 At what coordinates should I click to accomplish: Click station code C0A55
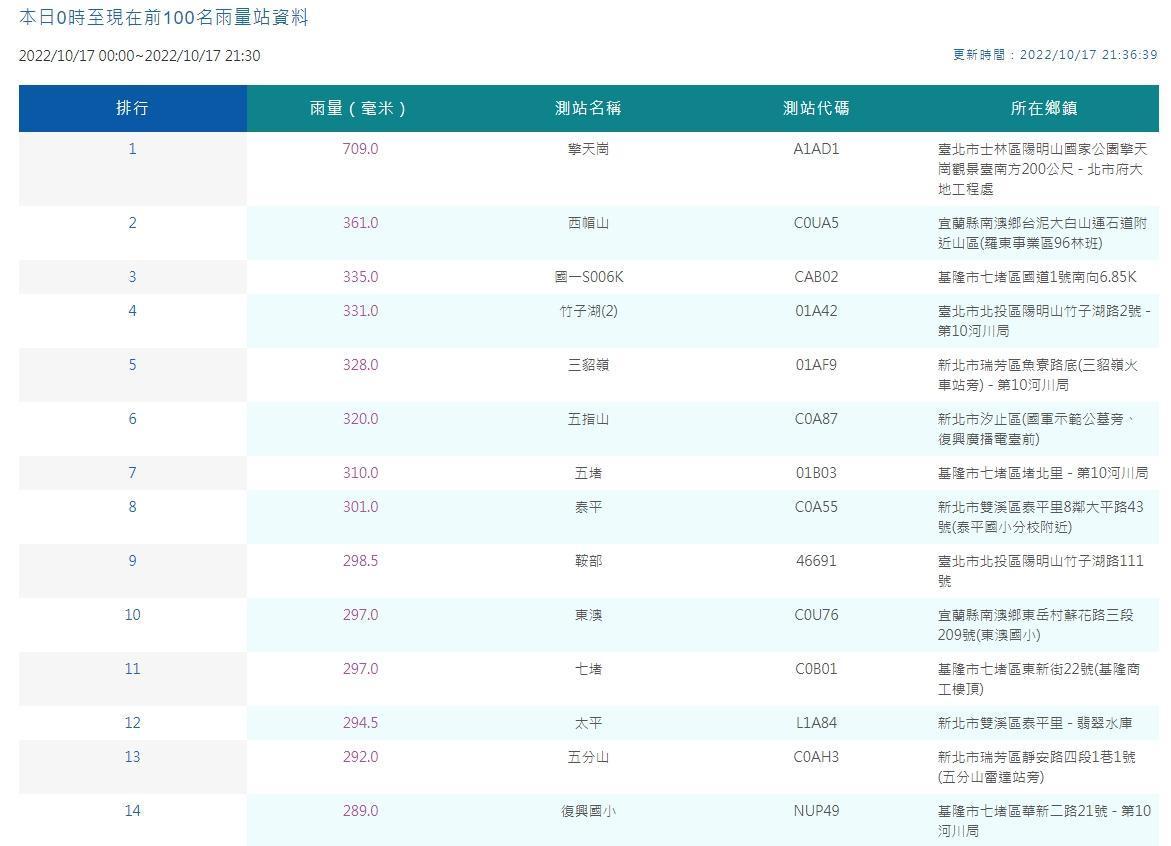pyautogui.click(x=816, y=507)
